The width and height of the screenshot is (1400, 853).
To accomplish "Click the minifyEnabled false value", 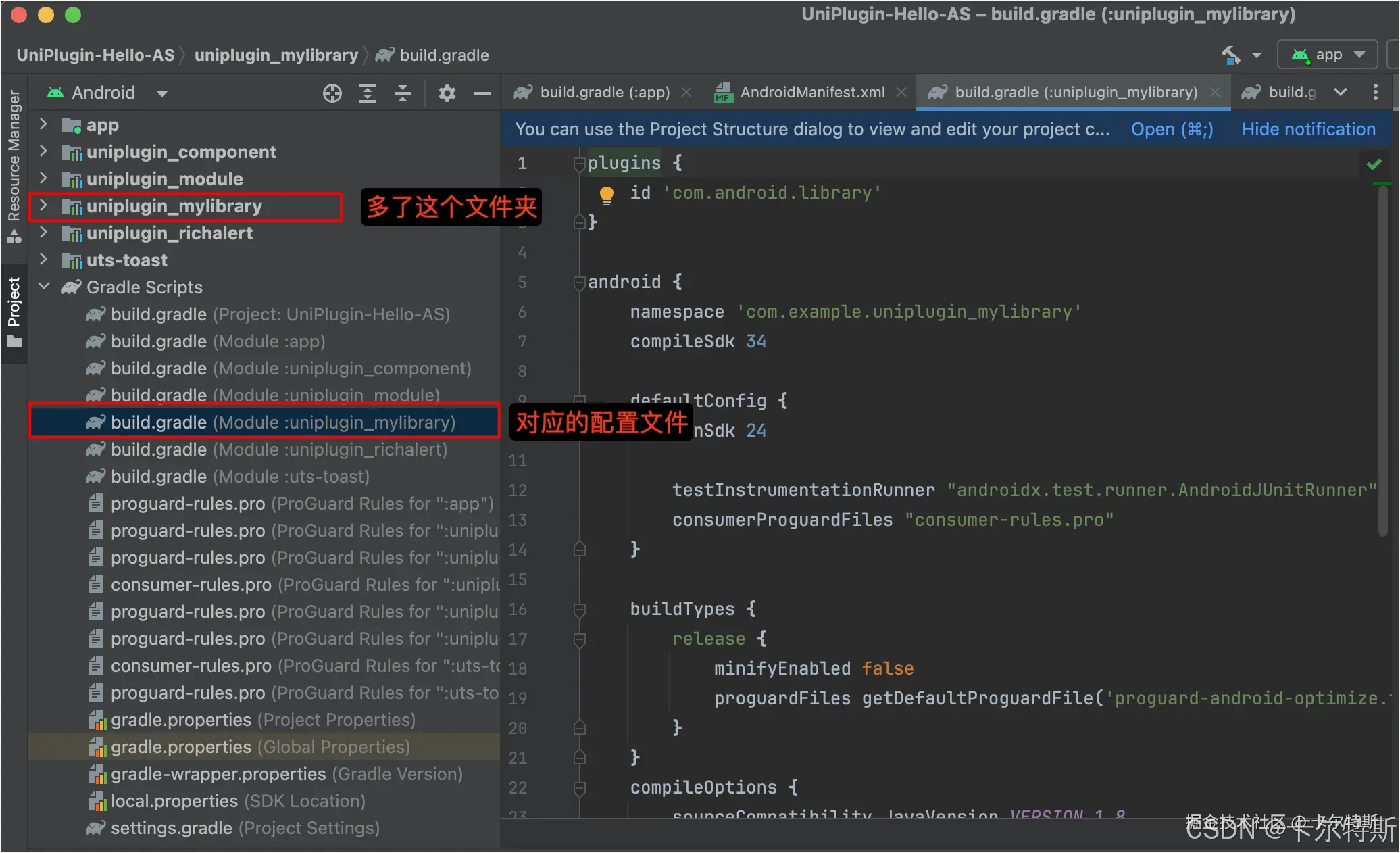I will tap(887, 668).
